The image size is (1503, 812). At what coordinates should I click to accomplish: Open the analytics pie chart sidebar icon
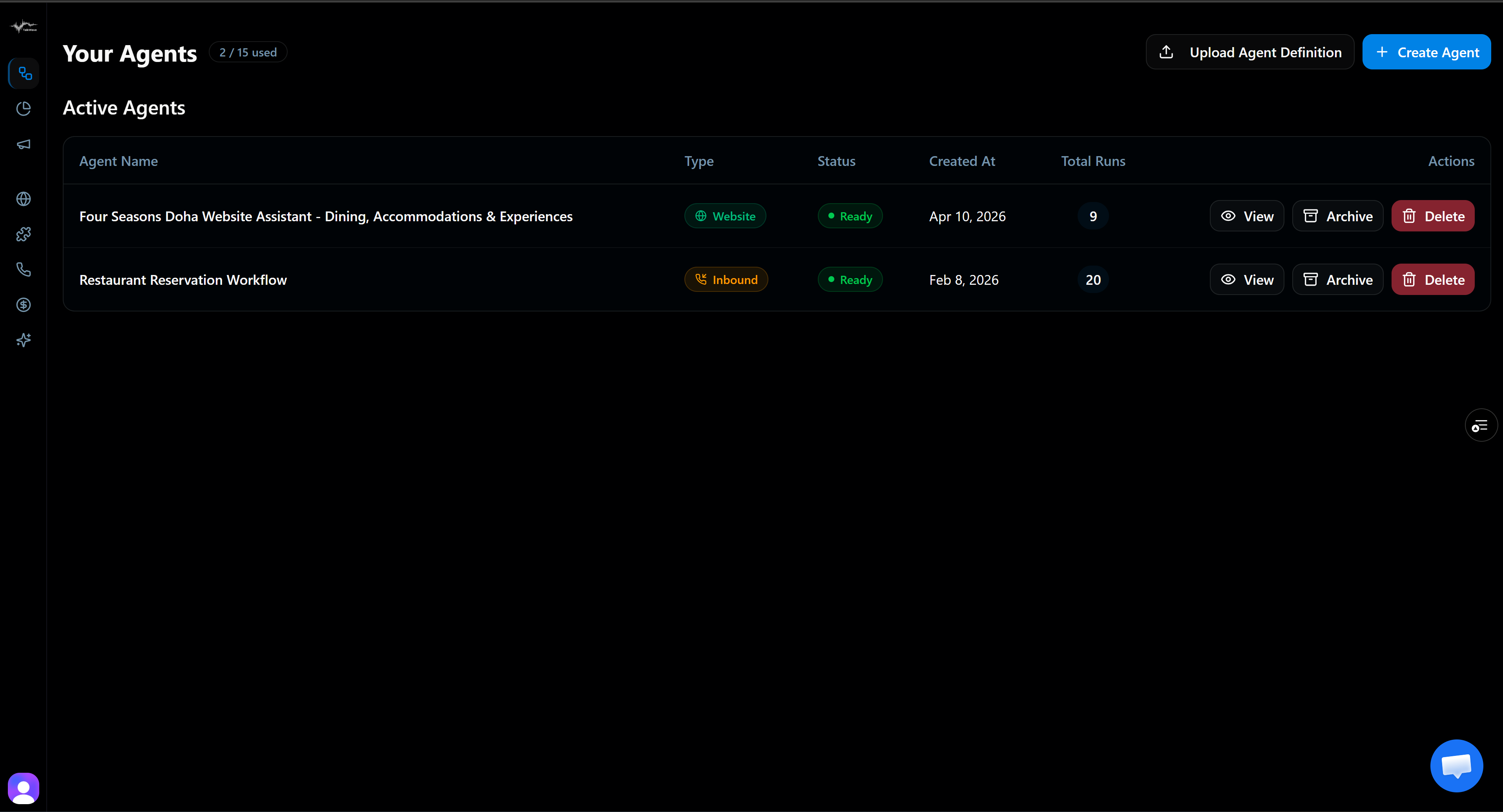click(24, 109)
